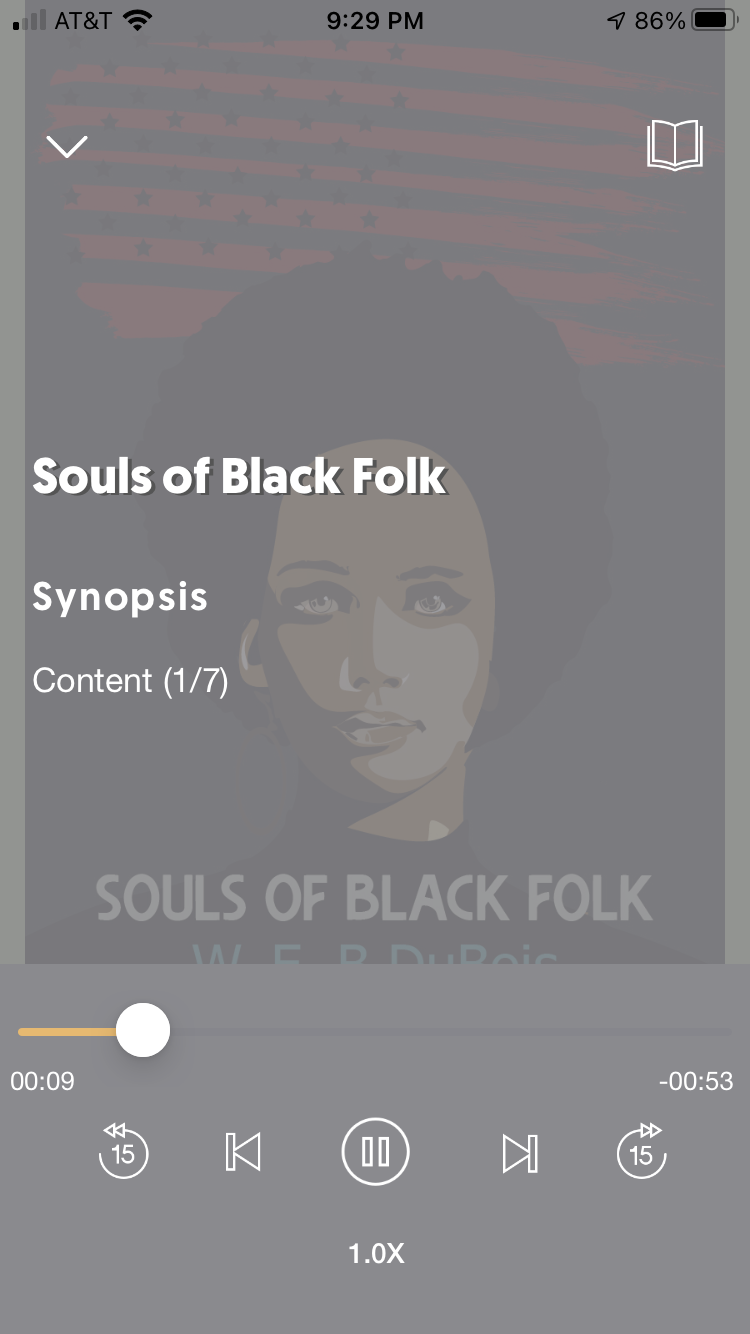Tap the Content (1/7) label

[x=130, y=681]
